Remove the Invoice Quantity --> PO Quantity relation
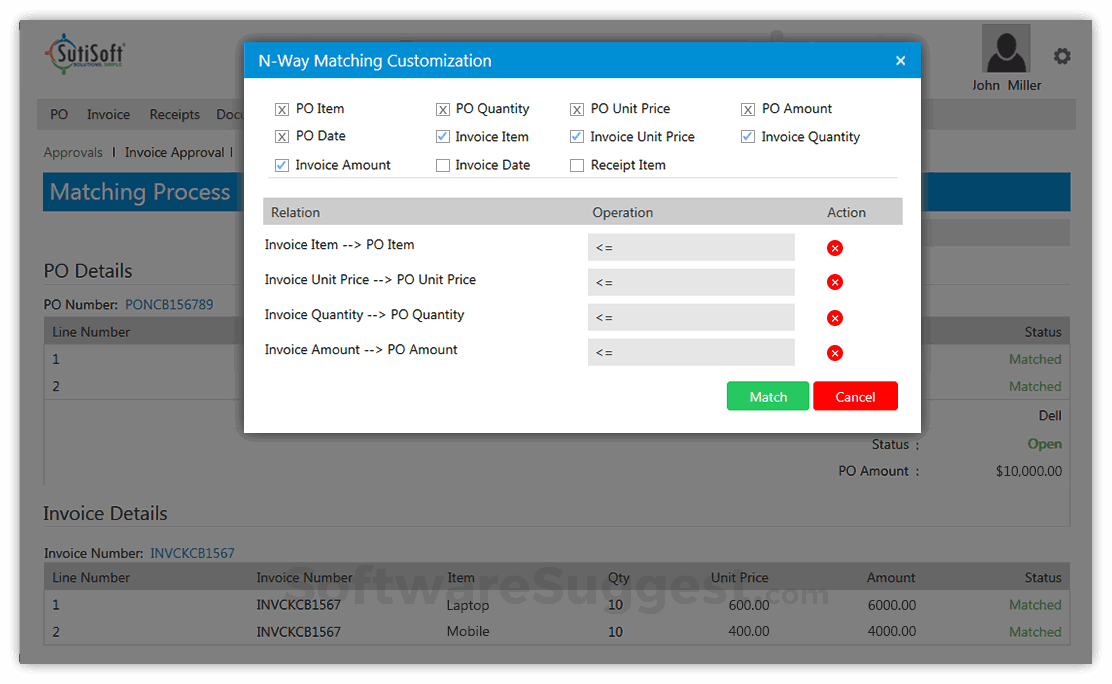1112x684 pixels. 835,317
